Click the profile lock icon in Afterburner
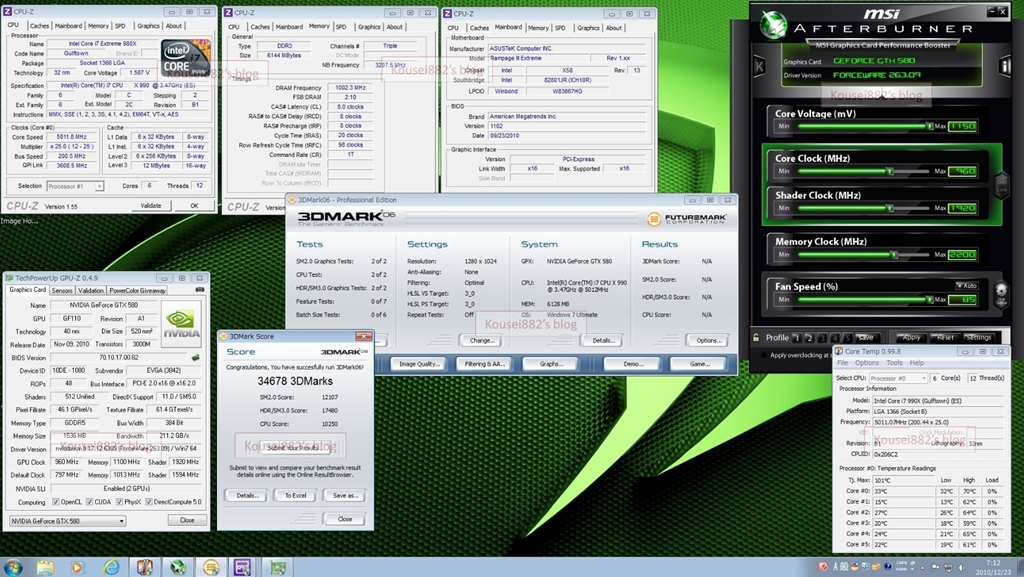 pyautogui.click(x=758, y=338)
